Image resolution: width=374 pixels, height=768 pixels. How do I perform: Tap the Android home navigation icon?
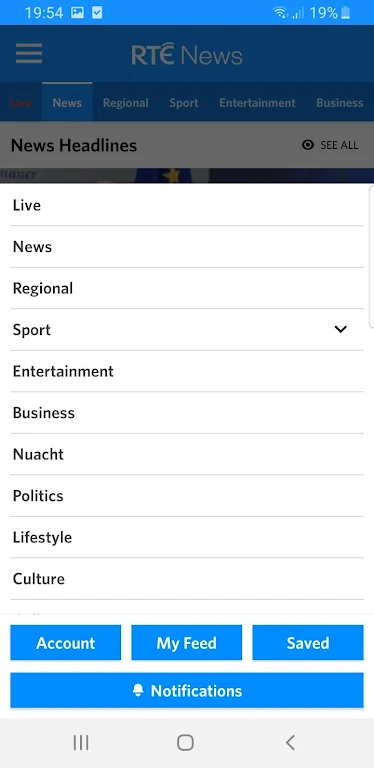tap(185, 743)
